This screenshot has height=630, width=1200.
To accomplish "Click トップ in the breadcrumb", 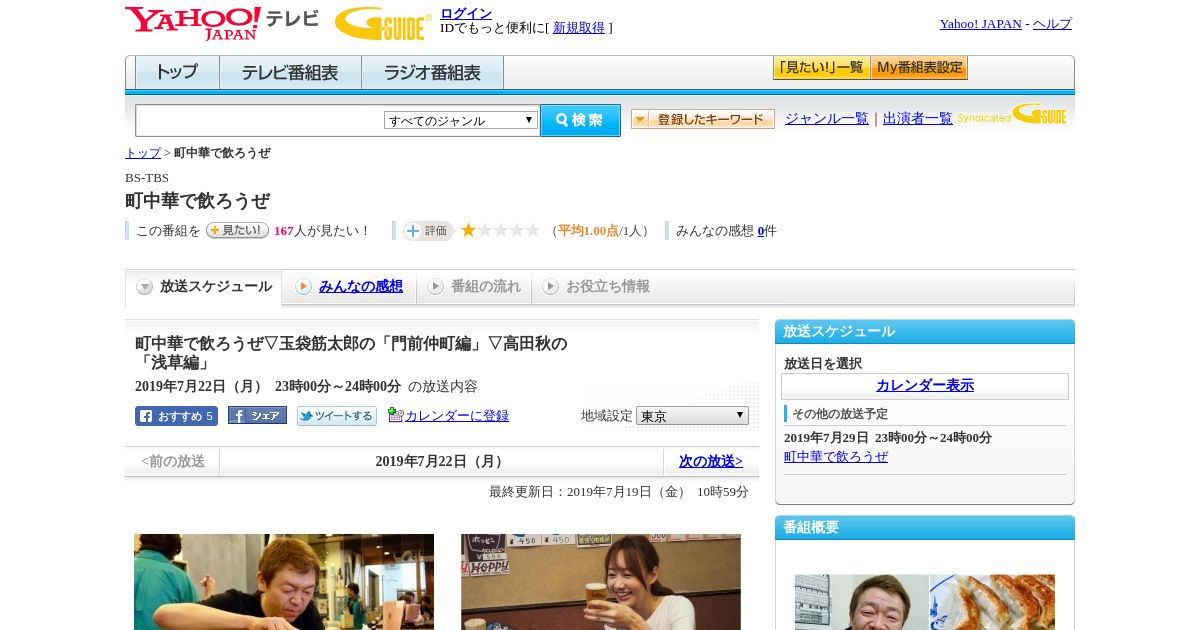I will 143,153.
